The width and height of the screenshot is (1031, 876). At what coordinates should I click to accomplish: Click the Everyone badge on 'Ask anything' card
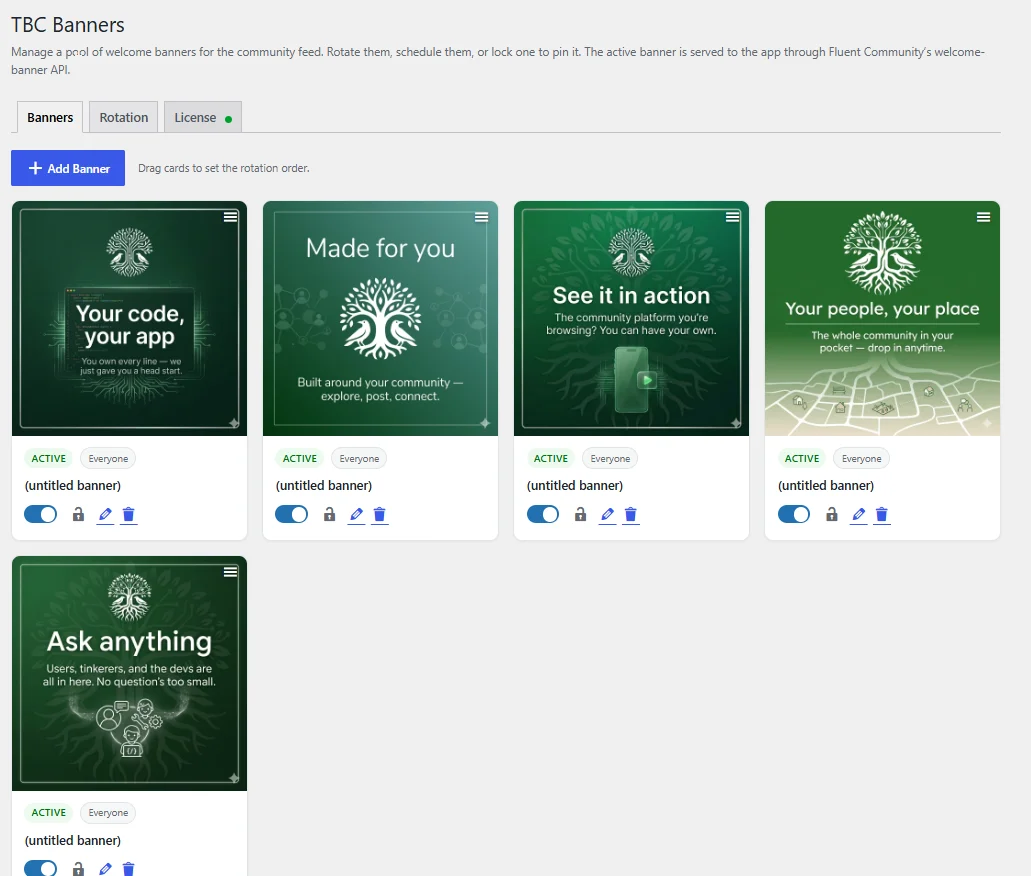tap(108, 813)
